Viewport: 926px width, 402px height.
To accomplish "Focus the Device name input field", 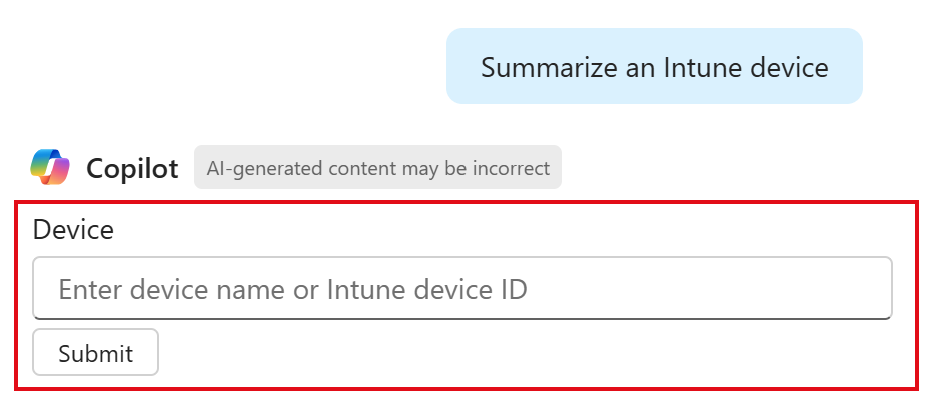I will pyautogui.click(x=462, y=289).
